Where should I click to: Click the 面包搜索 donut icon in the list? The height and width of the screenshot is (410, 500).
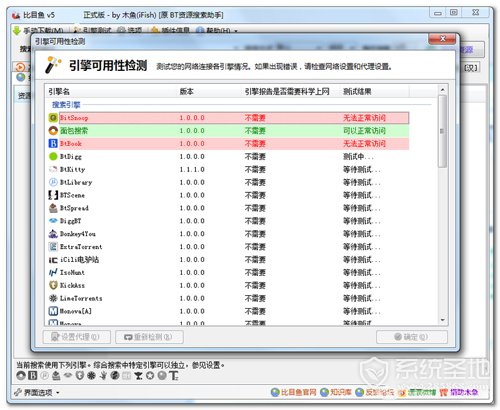click(x=53, y=131)
